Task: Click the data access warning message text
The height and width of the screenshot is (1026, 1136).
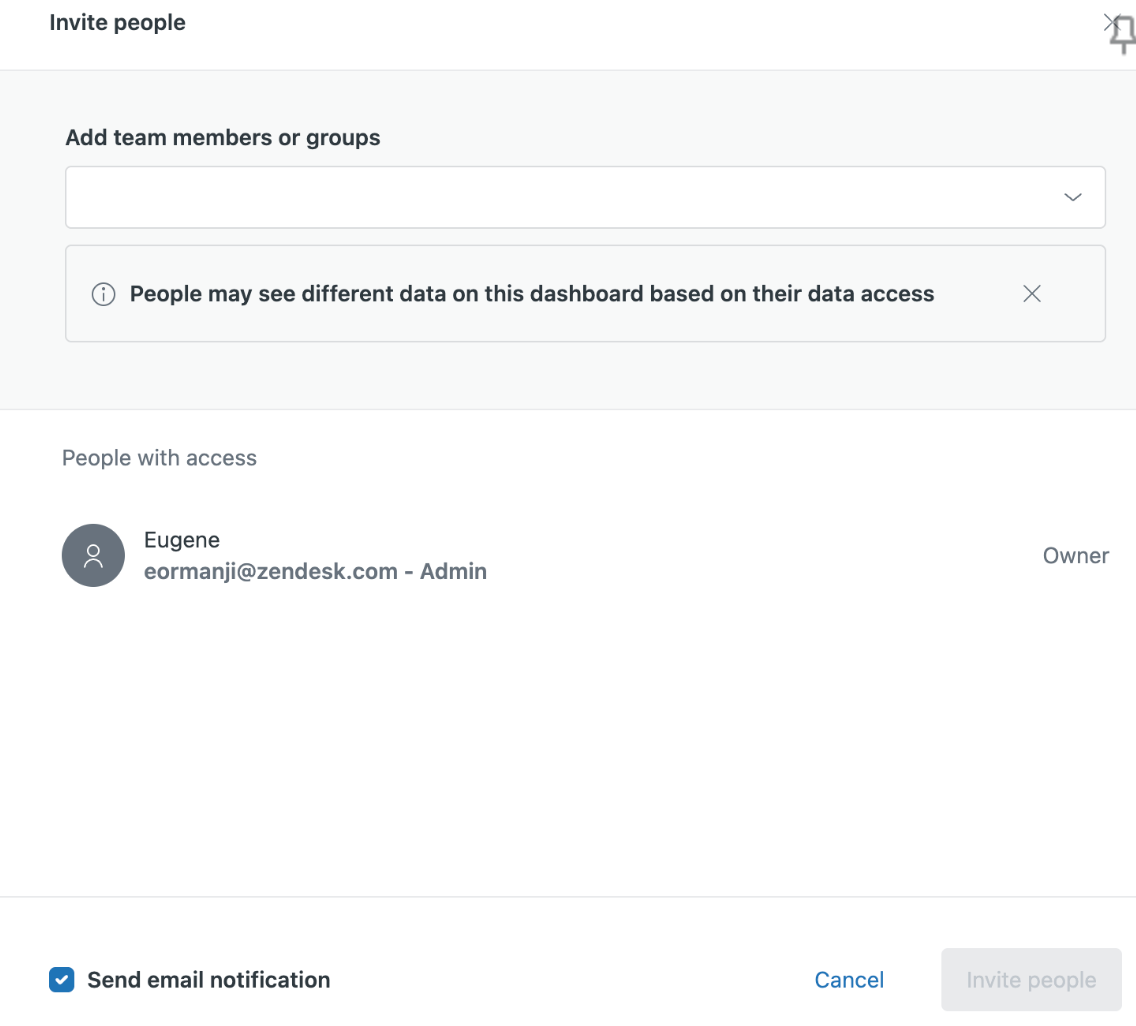Action: tap(531, 294)
